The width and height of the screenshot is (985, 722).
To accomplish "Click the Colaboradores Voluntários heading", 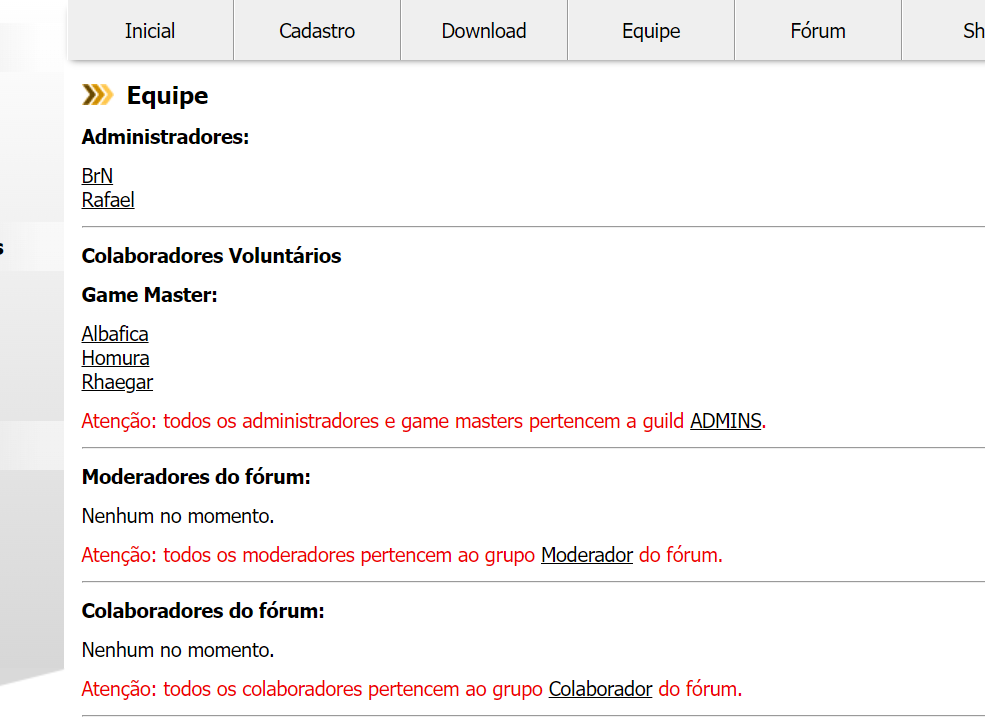I will pos(211,256).
